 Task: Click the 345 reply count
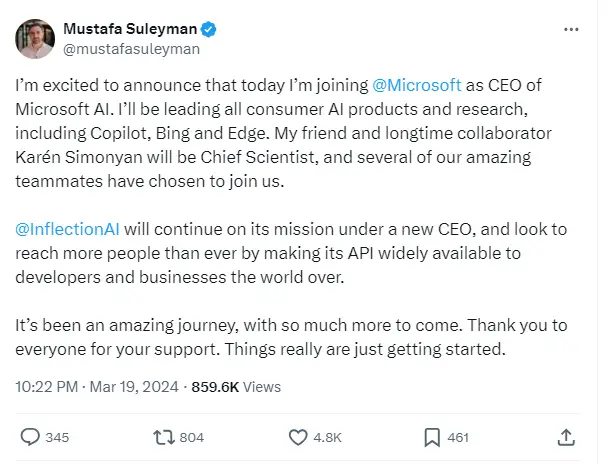[x=58, y=437]
